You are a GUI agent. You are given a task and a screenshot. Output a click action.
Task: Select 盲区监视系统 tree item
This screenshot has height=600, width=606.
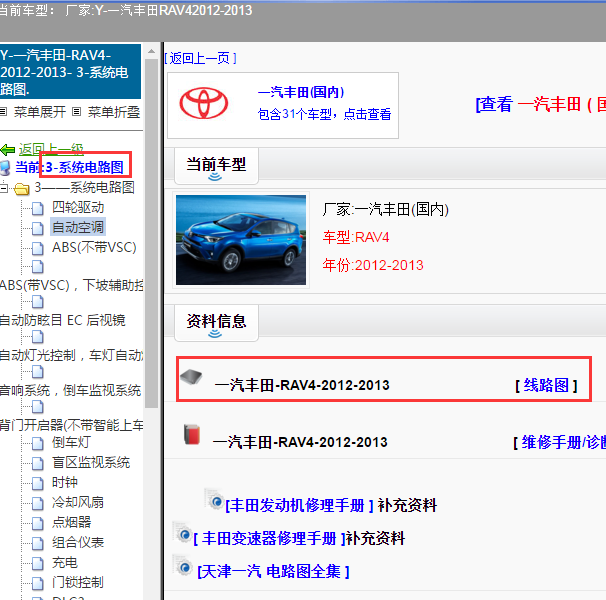[x=91, y=463]
